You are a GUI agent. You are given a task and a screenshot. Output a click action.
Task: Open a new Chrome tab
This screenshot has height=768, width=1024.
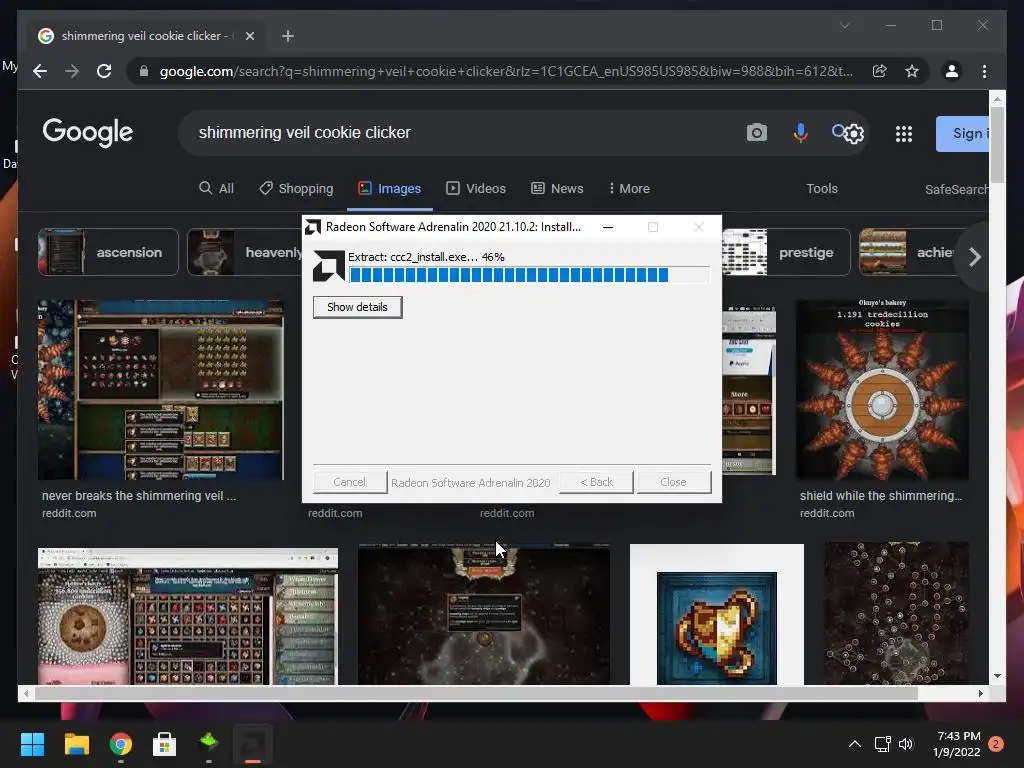(287, 36)
